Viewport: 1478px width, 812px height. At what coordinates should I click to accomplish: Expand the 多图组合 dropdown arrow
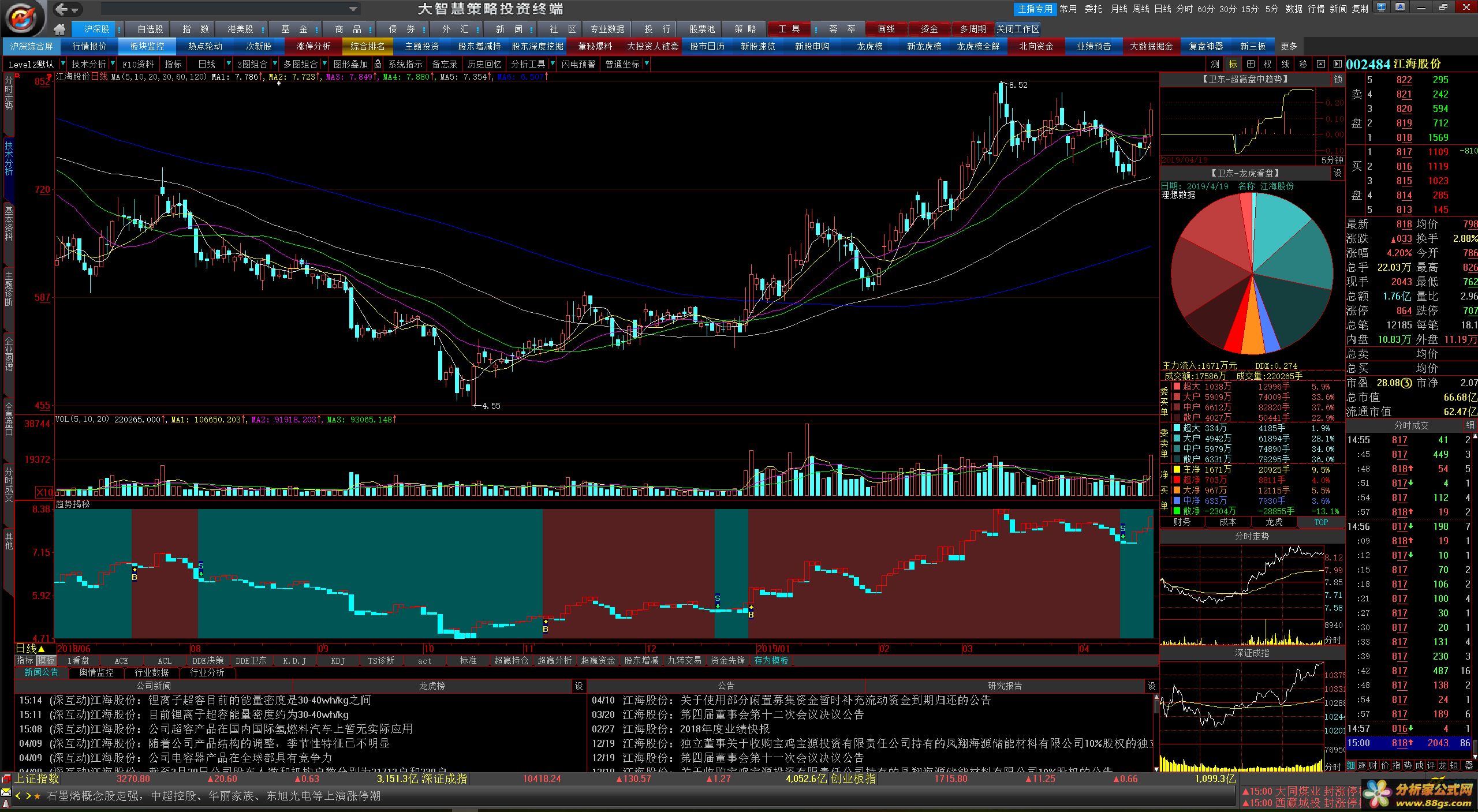click(324, 64)
